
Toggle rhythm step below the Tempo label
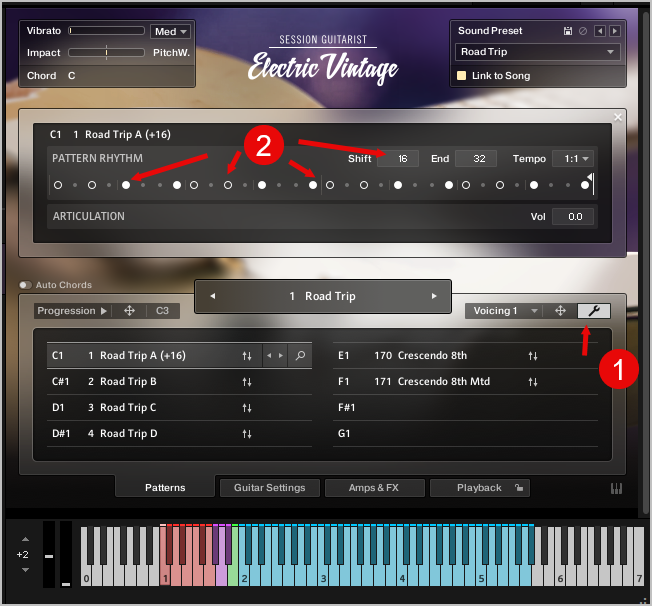click(534, 185)
